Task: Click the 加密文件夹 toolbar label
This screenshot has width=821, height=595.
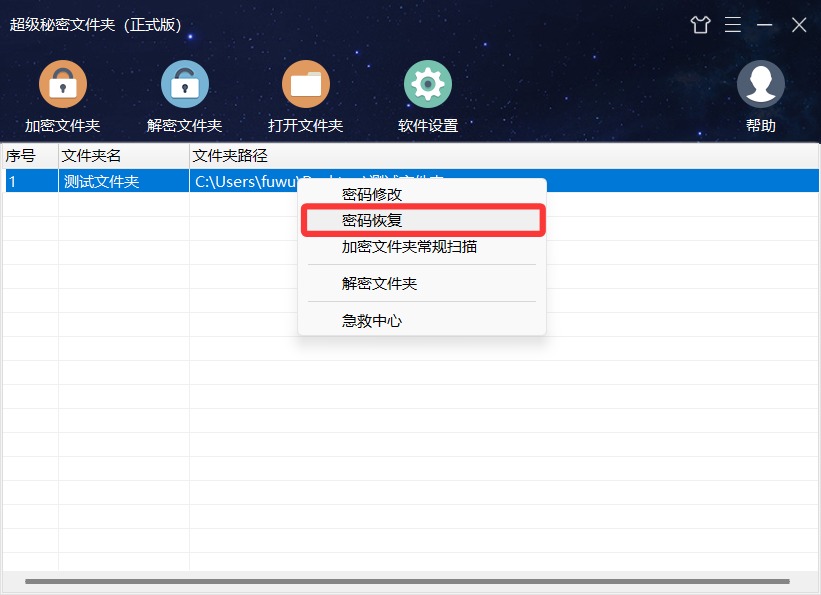Action: pos(63,126)
